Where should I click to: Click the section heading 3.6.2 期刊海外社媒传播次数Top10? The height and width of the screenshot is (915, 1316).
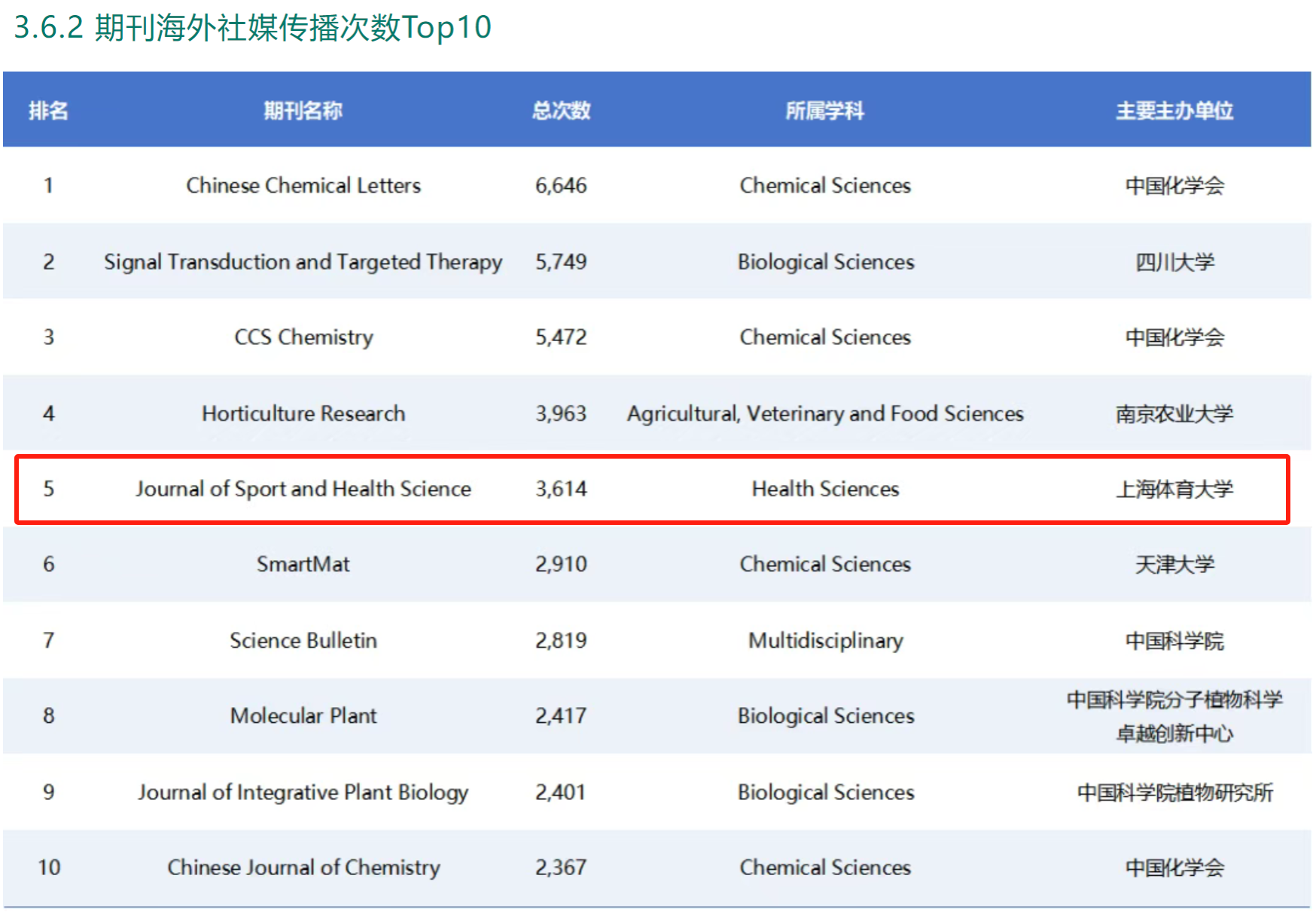click(x=252, y=28)
